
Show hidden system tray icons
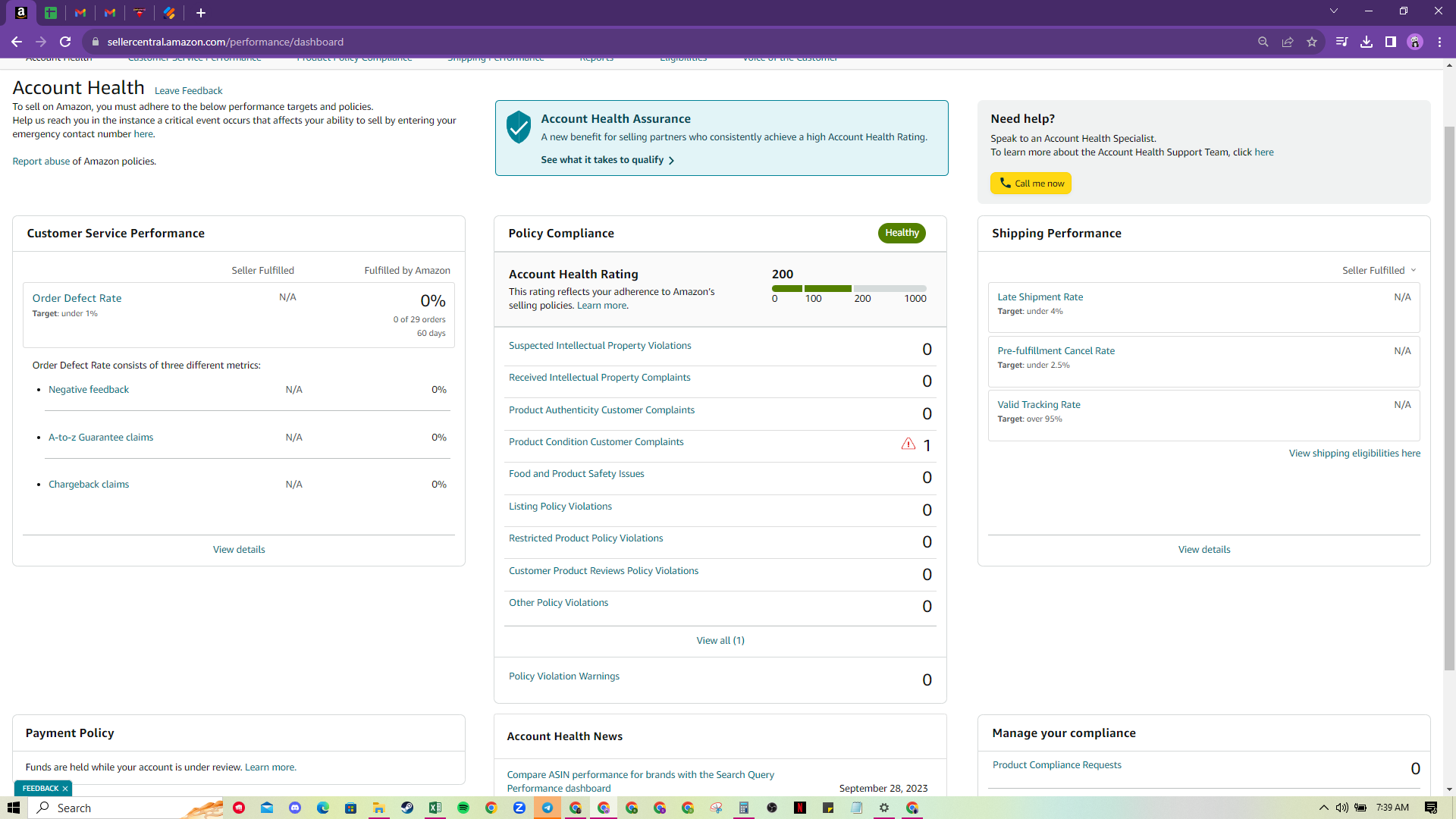point(1324,808)
